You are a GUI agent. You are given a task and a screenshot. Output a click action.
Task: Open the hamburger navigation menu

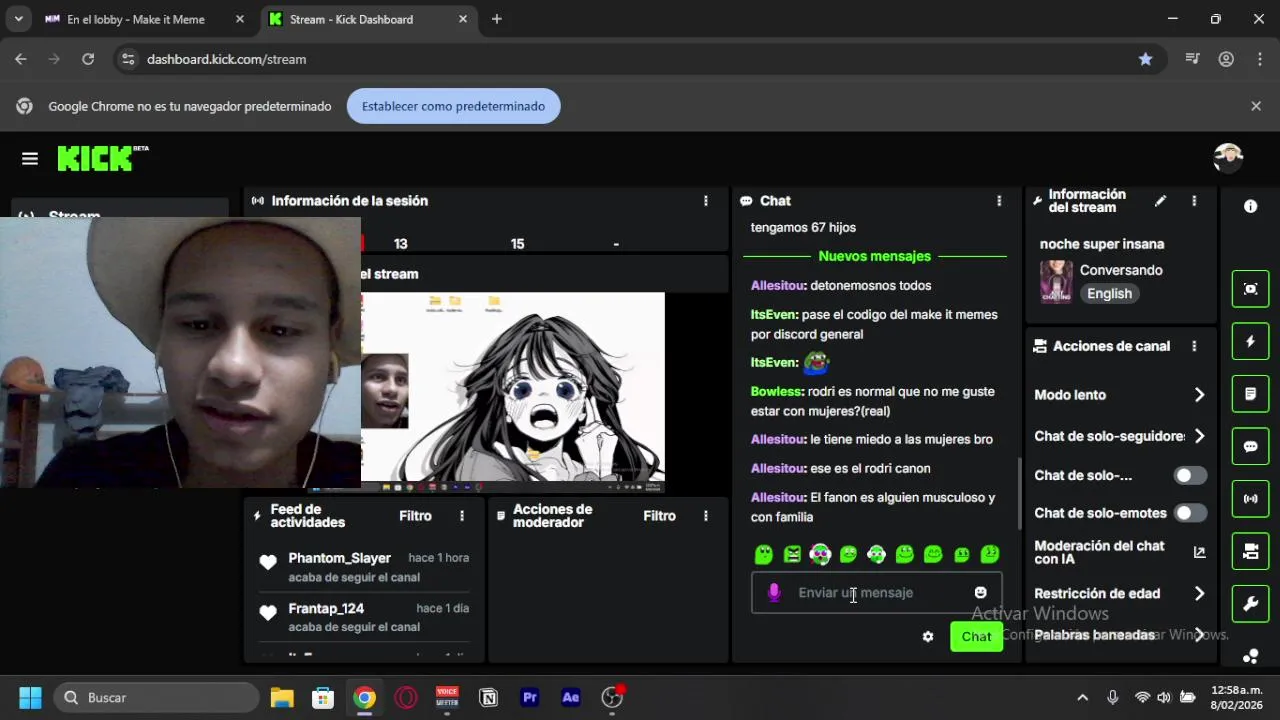[x=30, y=159]
